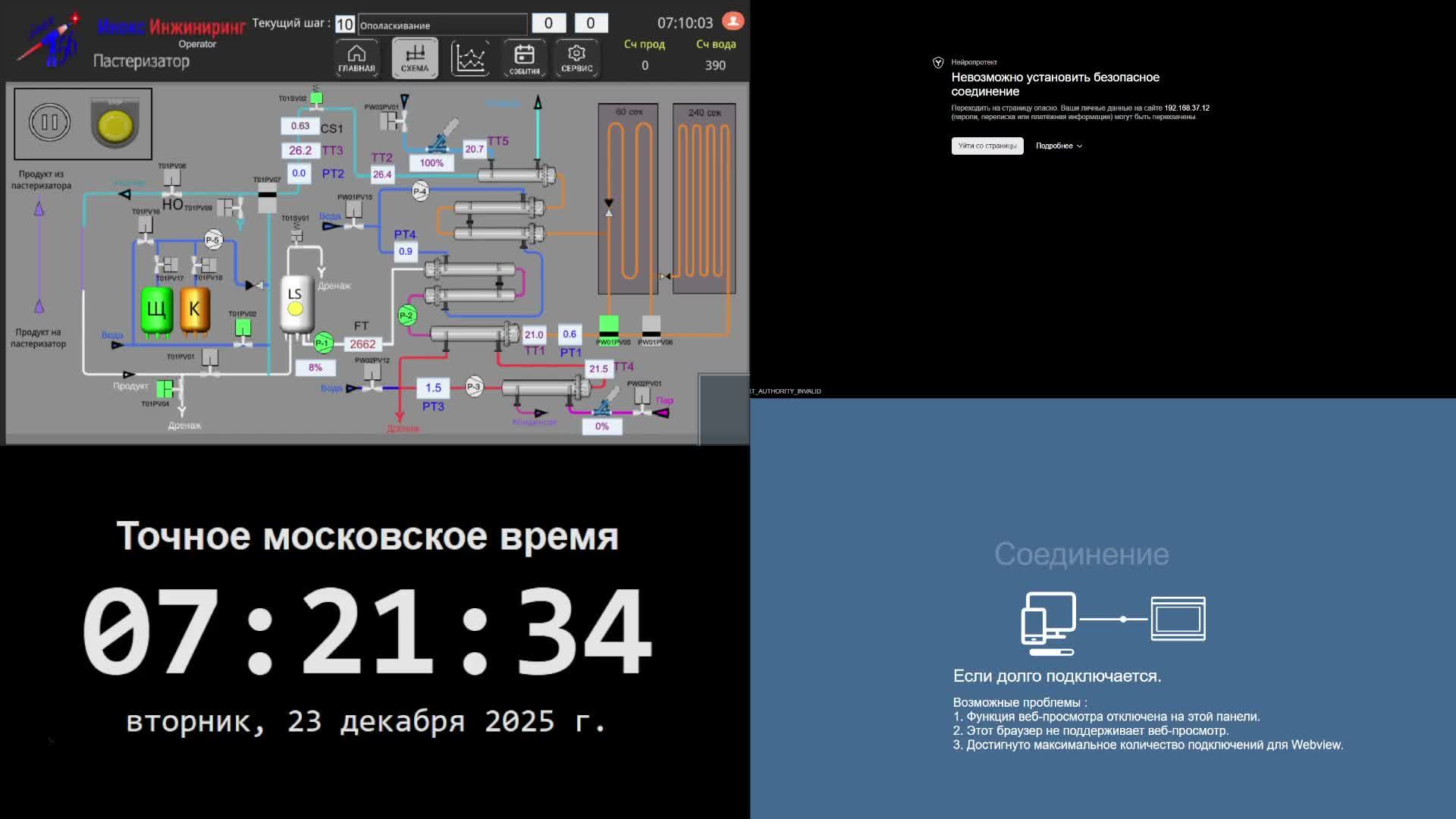1456x819 pixels.
Task: Select pump P-3 on the schema
Action: (474, 387)
